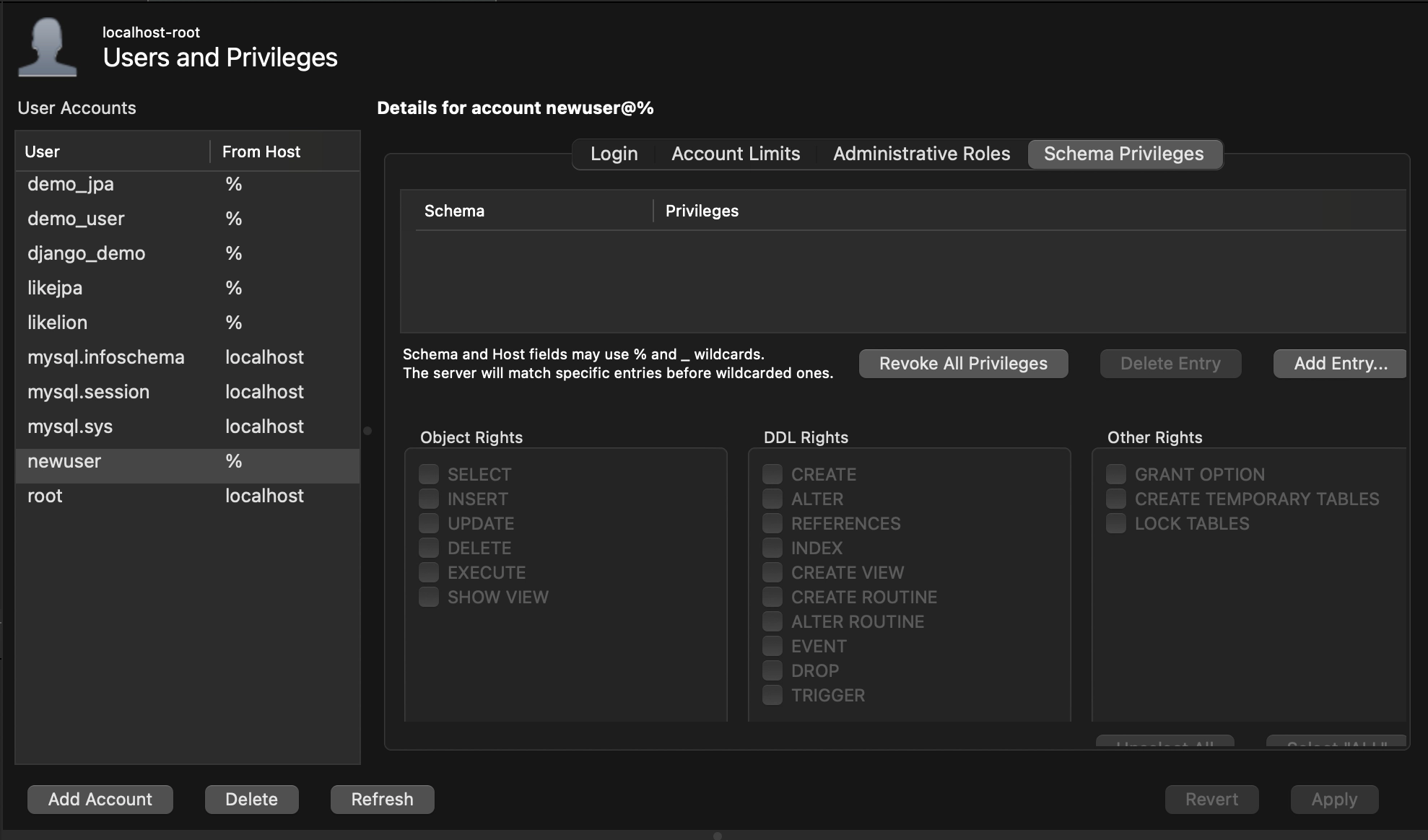The image size is (1428, 840).
Task: Select the Schema Privileges tab
Action: coord(1123,154)
